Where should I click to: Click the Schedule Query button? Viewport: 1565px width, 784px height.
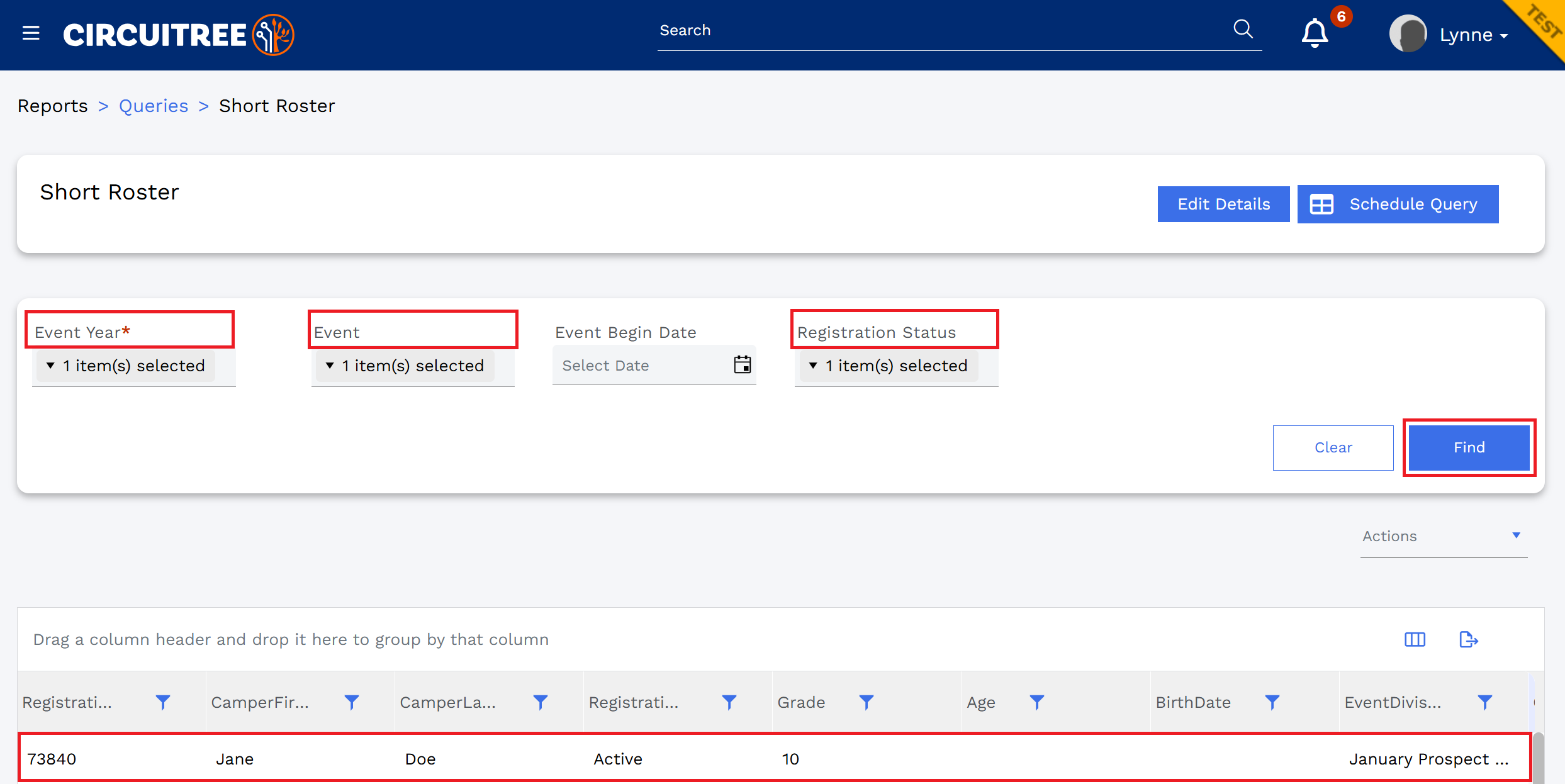pyautogui.click(x=1398, y=204)
